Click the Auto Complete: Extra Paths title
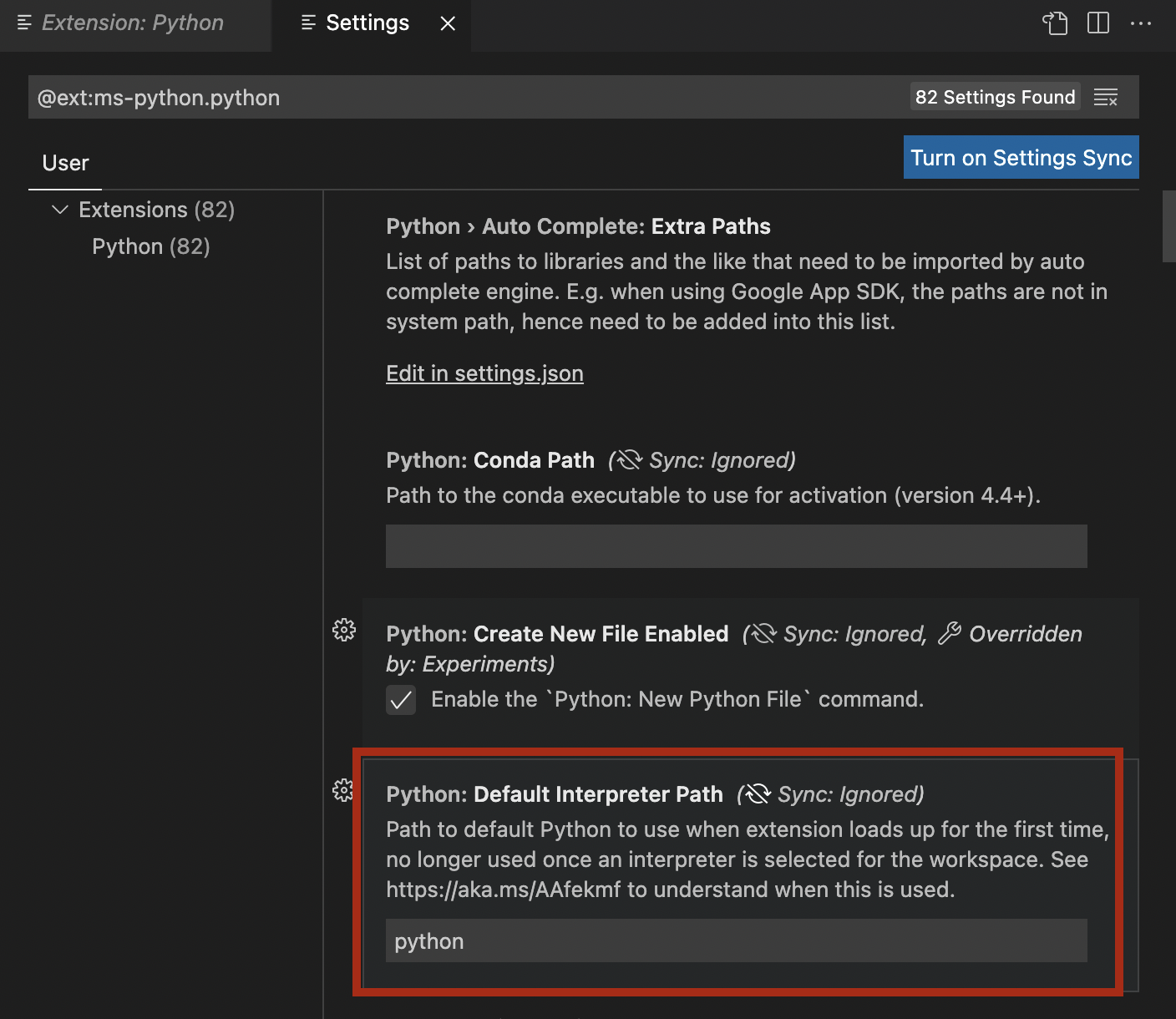This screenshot has width=1176, height=1019. 578,226
